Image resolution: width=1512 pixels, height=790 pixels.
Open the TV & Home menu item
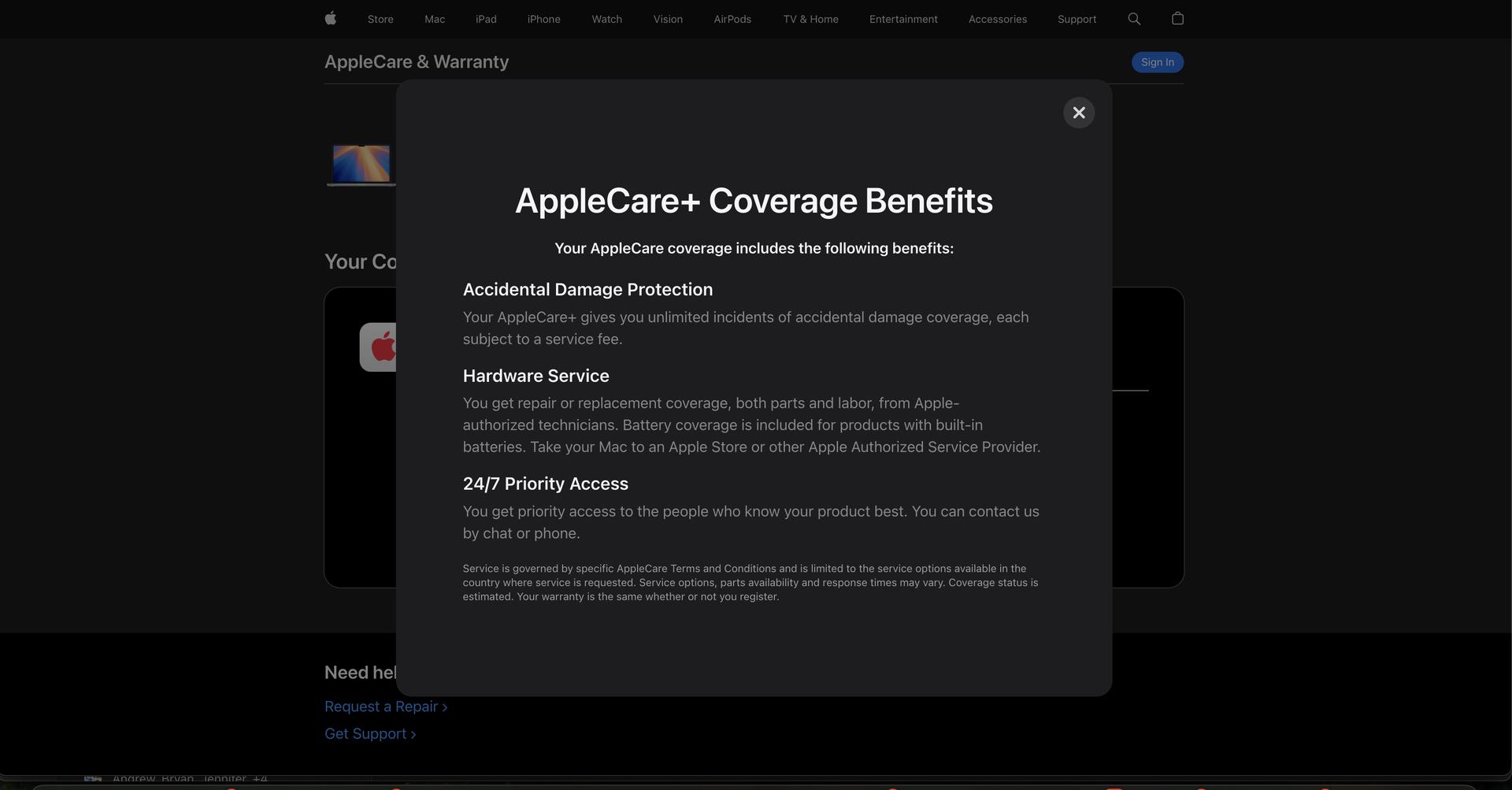click(810, 19)
